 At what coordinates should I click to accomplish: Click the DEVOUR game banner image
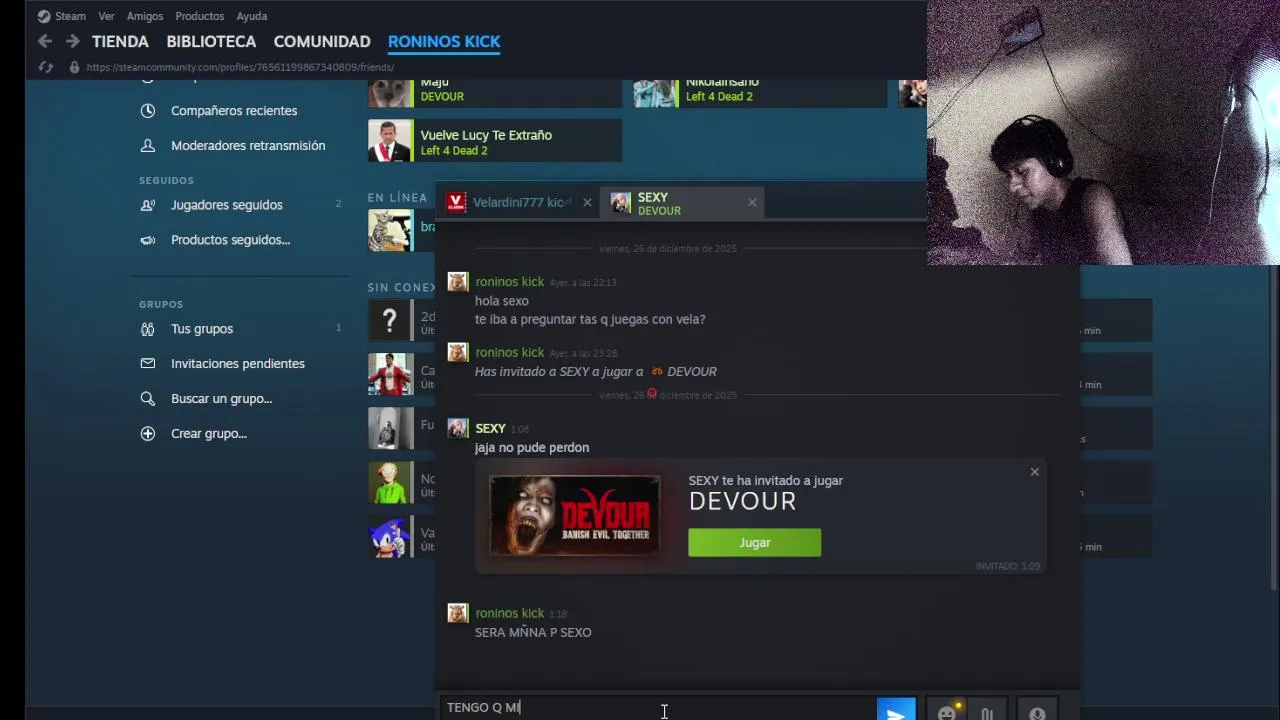[x=574, y=516]
